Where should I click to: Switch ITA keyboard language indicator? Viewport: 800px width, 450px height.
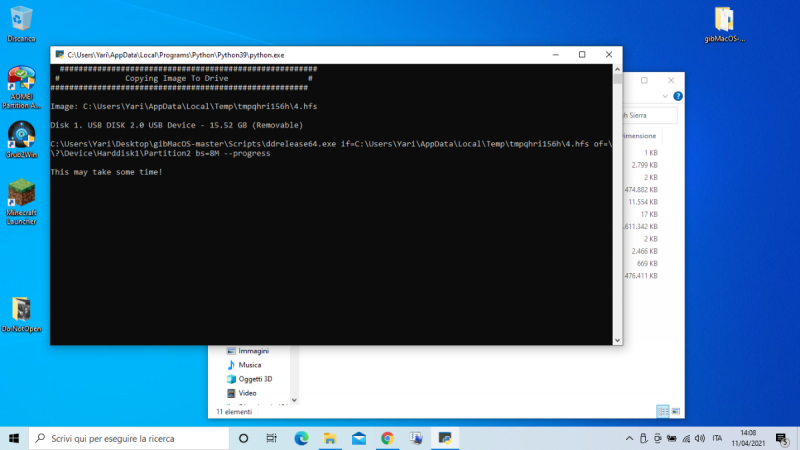click(717, 438)
